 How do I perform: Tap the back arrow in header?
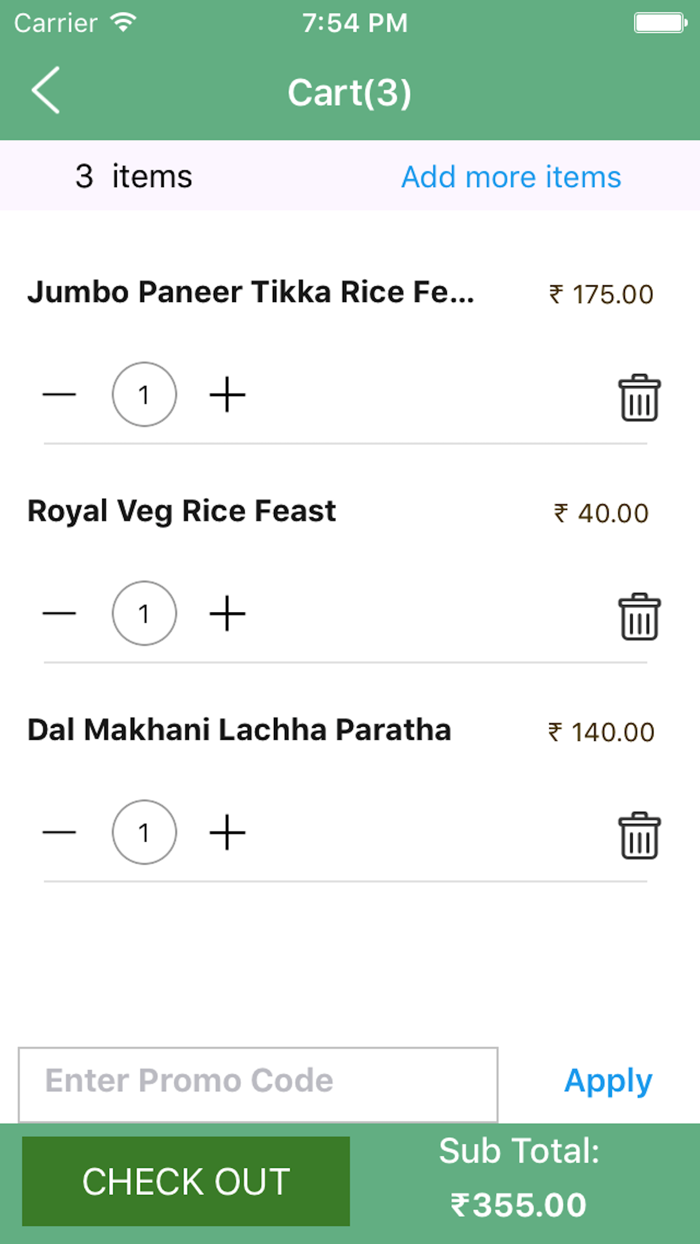[46, 91]
